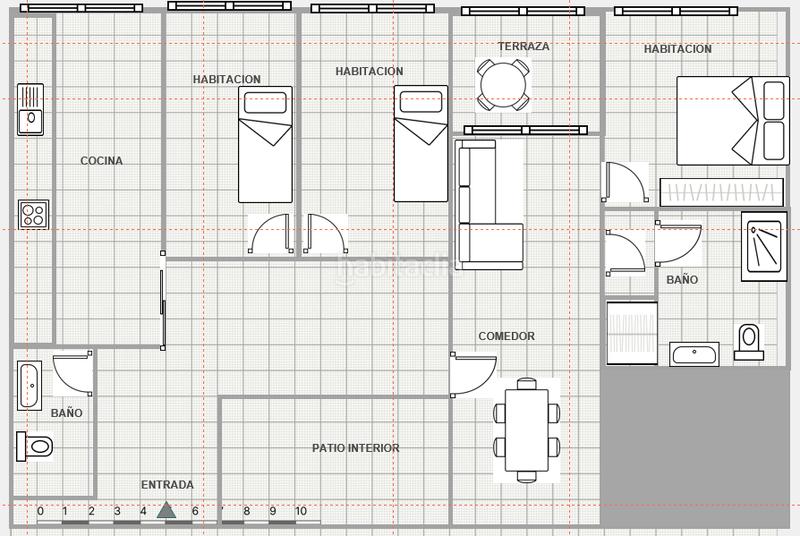Select the washbasin in the right bathroom

[694, 353]
